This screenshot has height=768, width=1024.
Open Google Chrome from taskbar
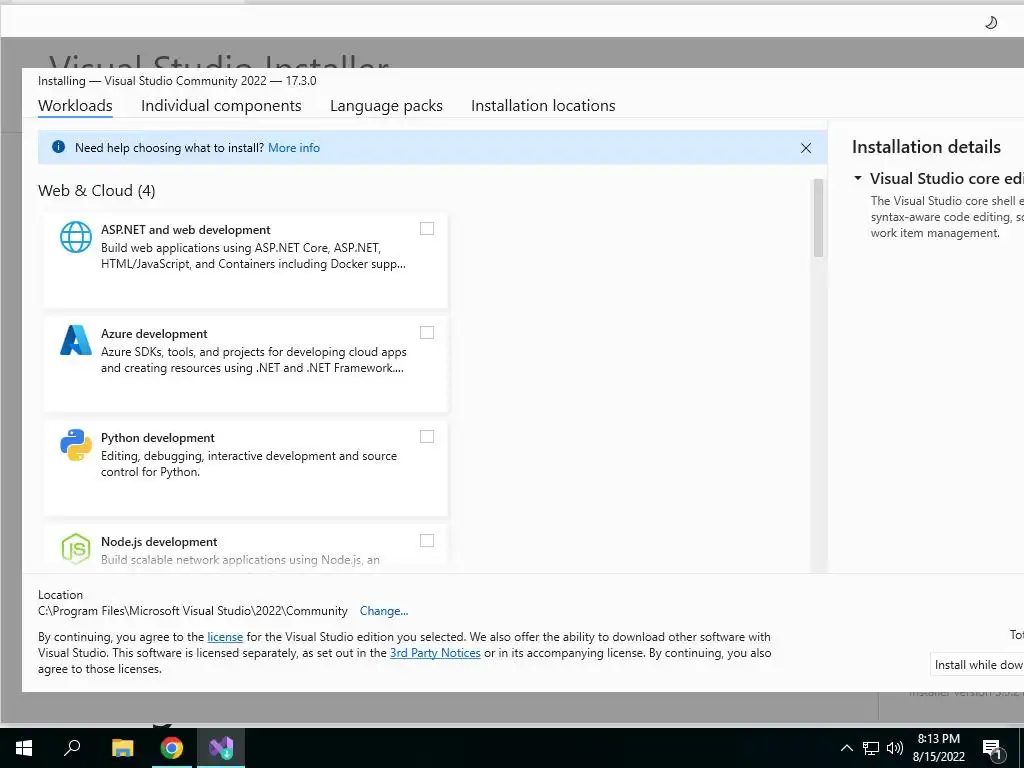172,748
